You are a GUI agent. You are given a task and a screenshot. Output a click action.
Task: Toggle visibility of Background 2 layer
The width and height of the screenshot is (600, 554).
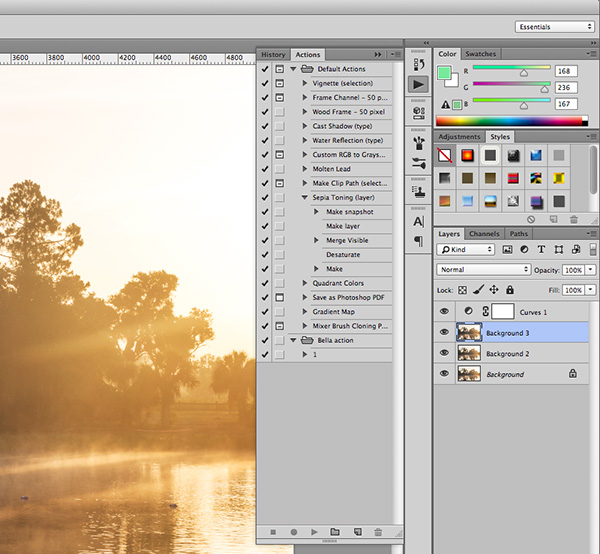pyautogui.click(x=444, y=353)
